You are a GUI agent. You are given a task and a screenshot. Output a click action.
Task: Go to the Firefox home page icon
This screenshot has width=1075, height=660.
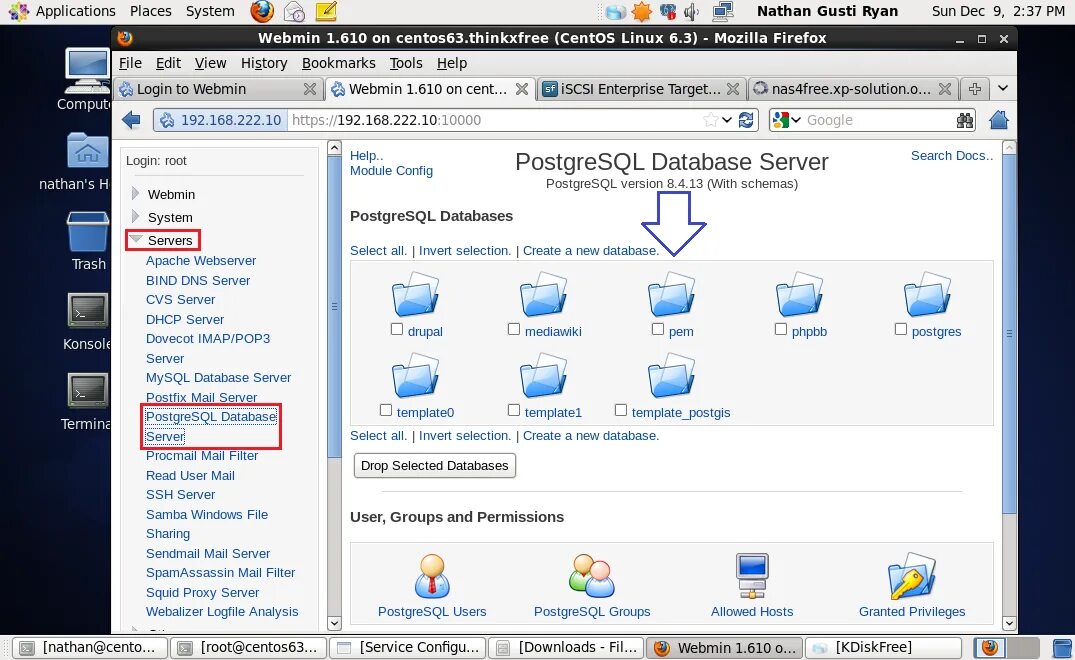coord(999,120)
